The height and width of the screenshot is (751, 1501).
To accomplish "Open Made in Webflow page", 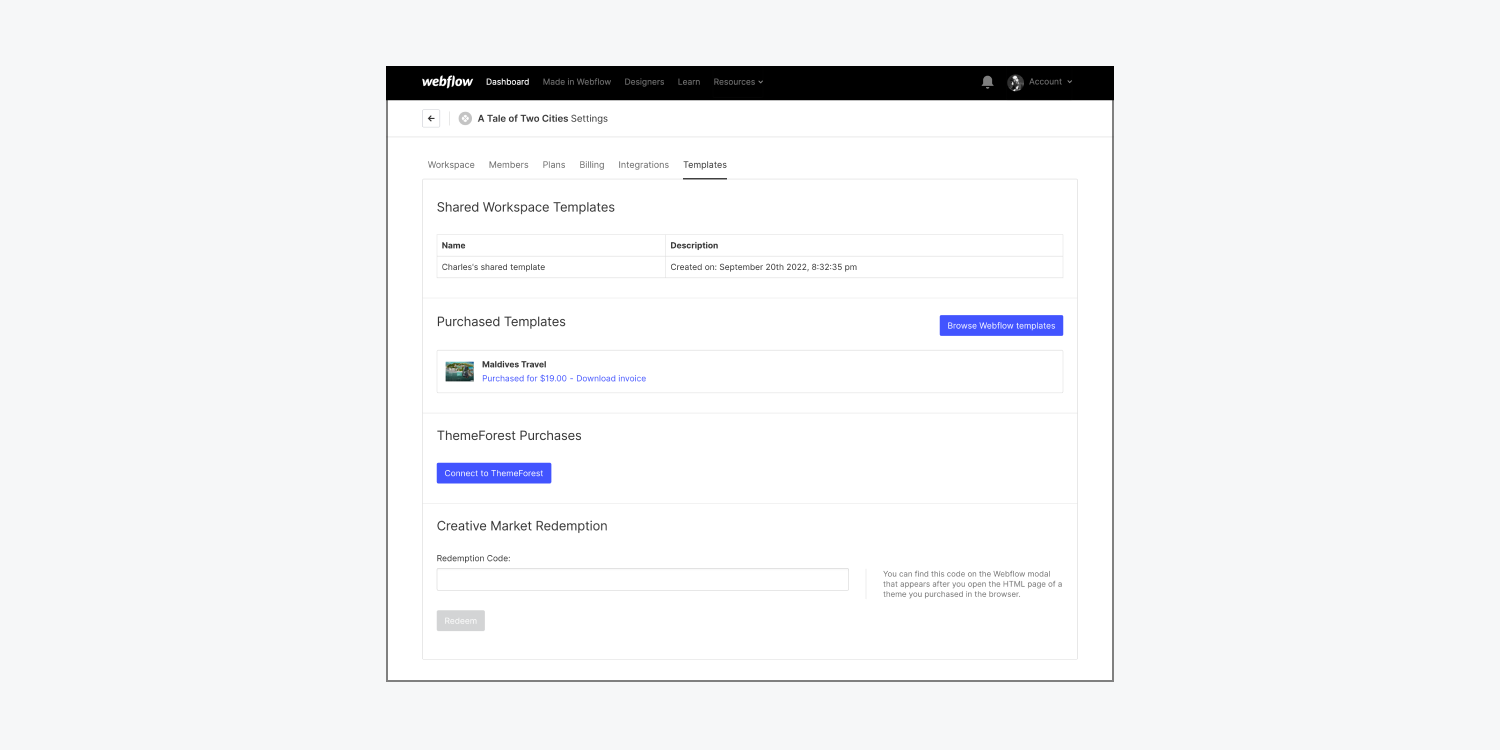I will point(577,82).
